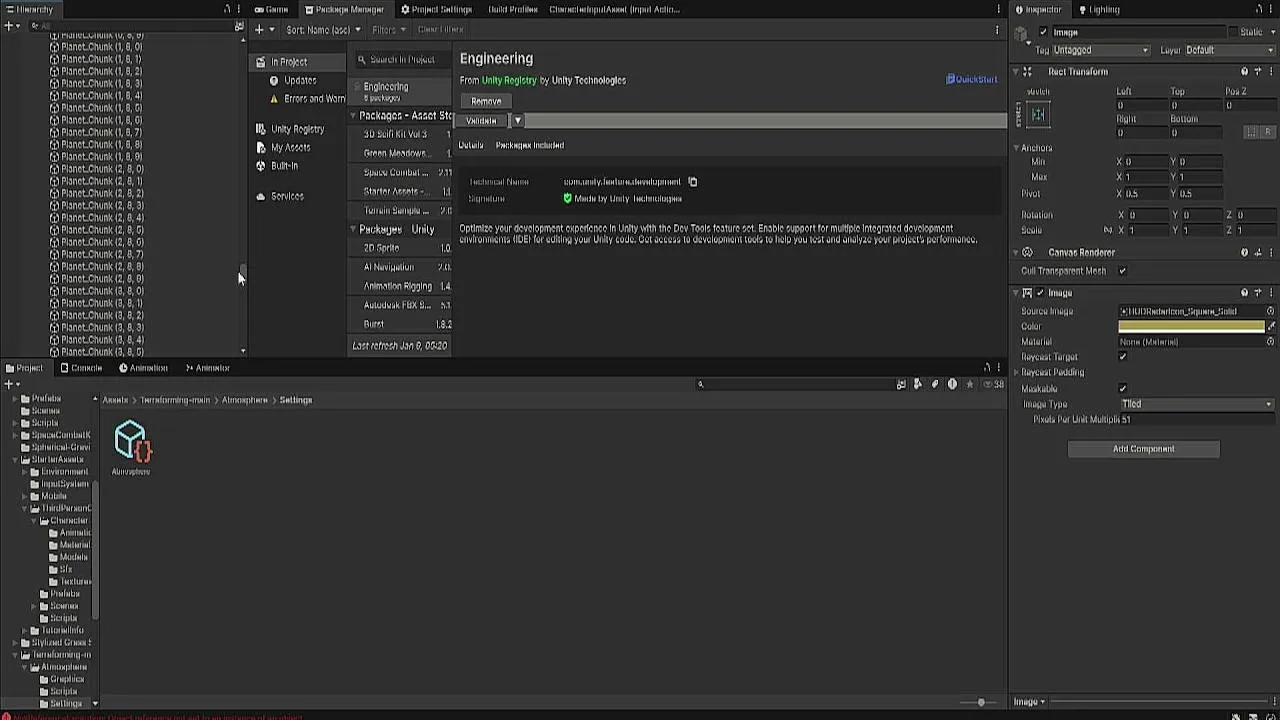Open the Console tab
This screenshot has width=1280, height=720.
pyautogui.click(x=81, y=368)
